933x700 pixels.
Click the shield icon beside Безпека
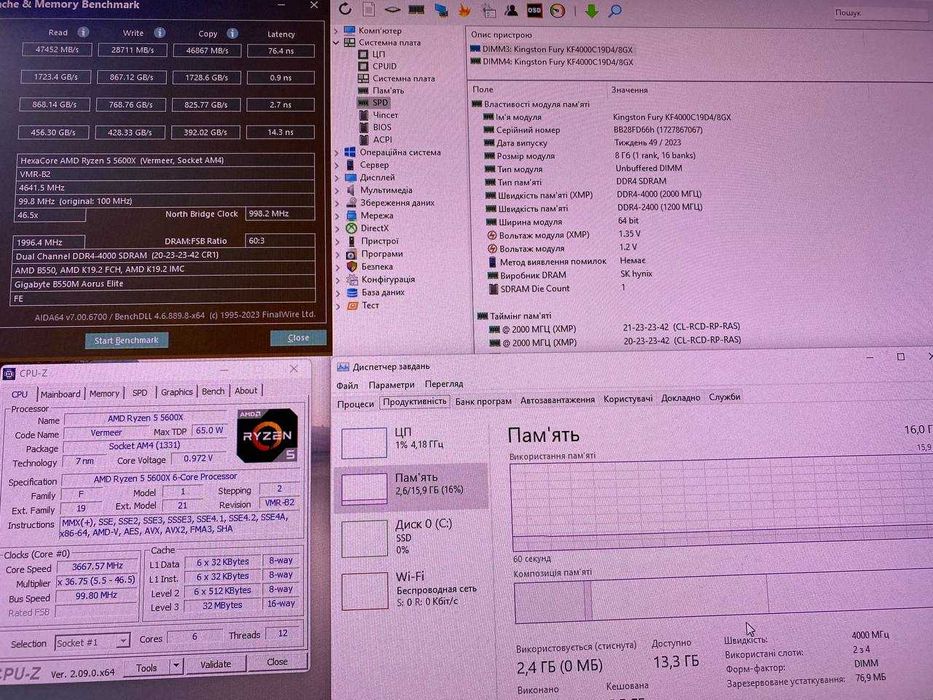coord(352,267)
